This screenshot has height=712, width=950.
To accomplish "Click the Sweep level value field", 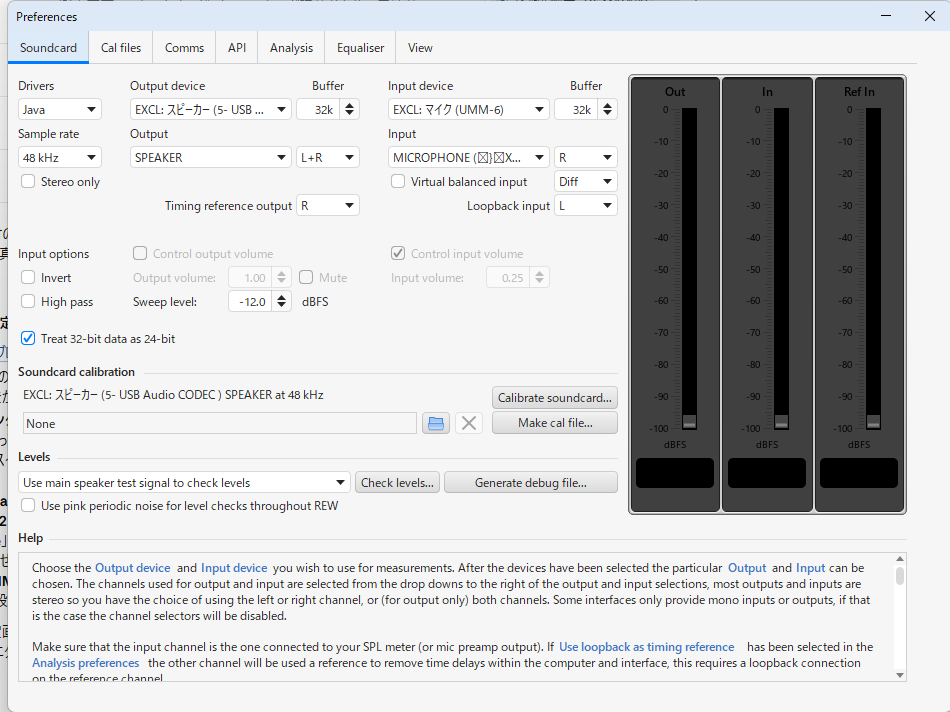I will (250, 301).
